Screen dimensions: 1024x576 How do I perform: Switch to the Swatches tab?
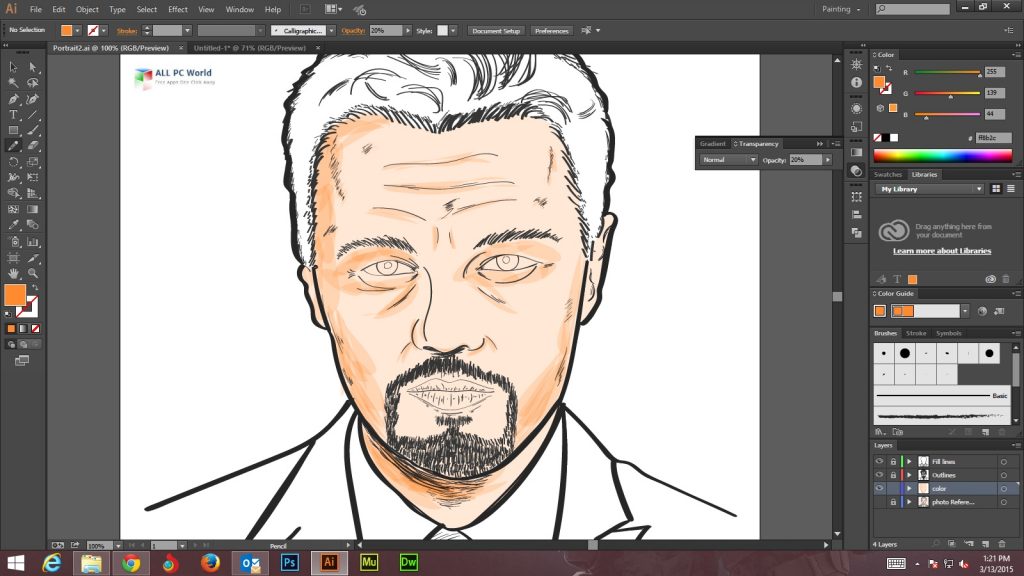[888, 174]
